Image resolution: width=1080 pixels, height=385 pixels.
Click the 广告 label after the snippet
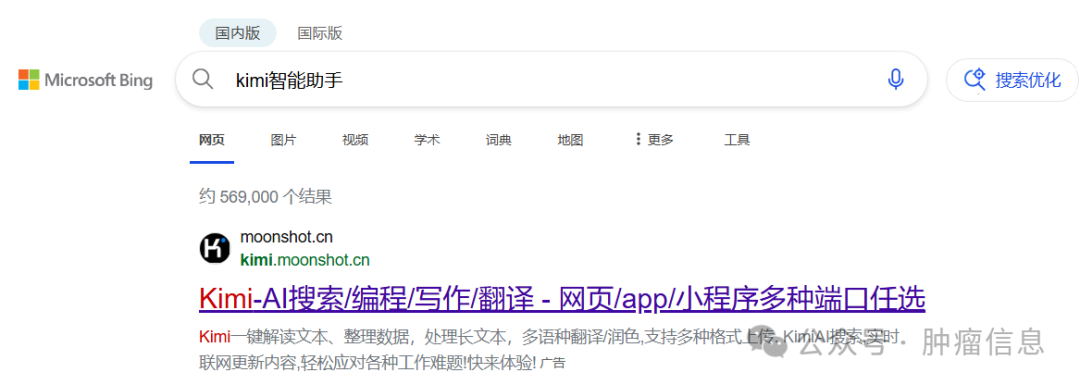tap(552, 362)
